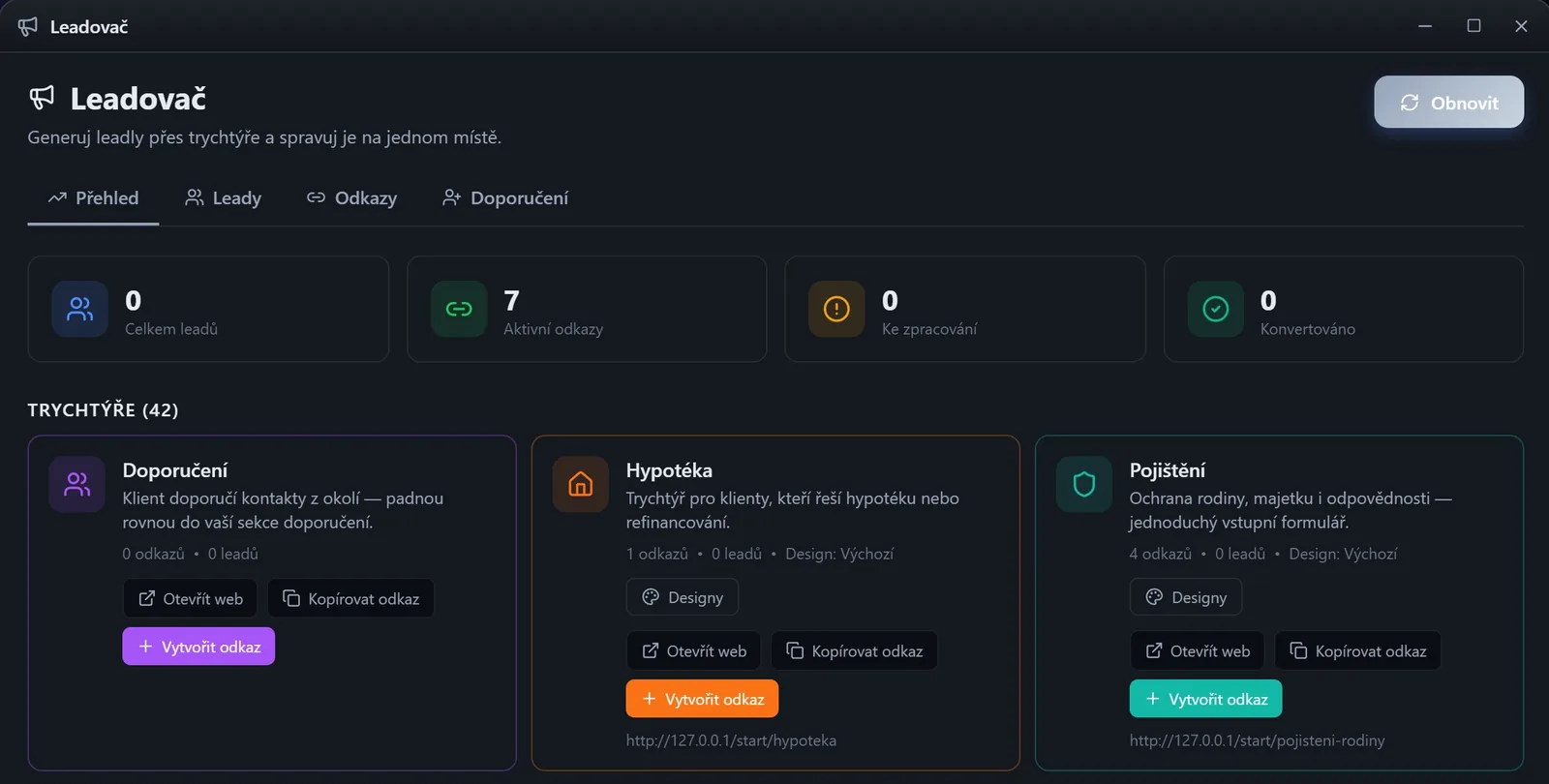The width and height of the screenshot is (1549, 784).
Task: Switch to the Leady tab
Action: [x=223, y=198]
